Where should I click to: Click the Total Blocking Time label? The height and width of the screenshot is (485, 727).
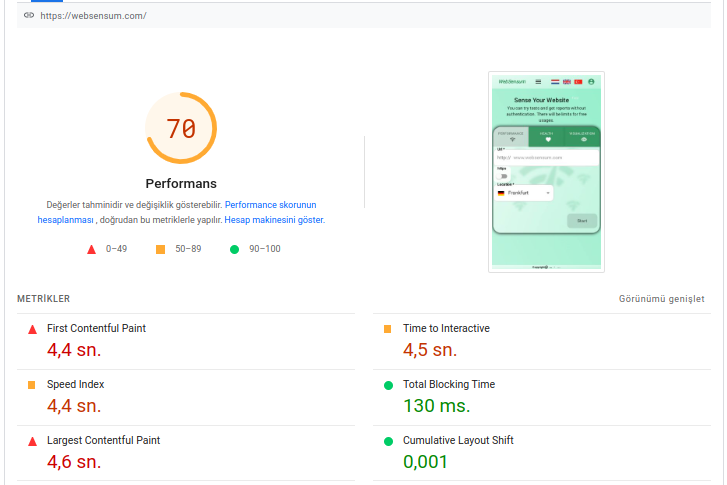(x=449, y=384)
